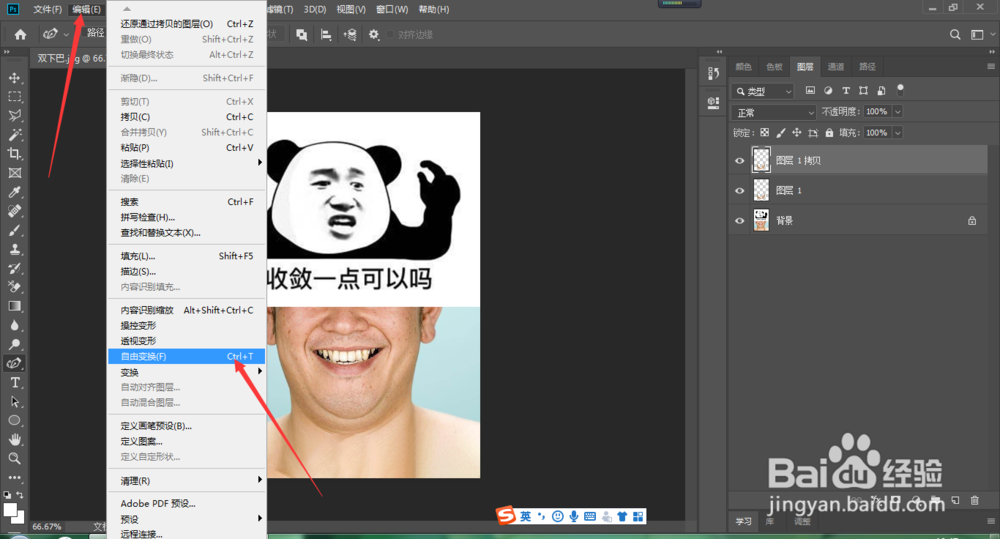
Task: Select the Polygonal Lasso tool
Action: pyautogui.click(x=15, y=115)
